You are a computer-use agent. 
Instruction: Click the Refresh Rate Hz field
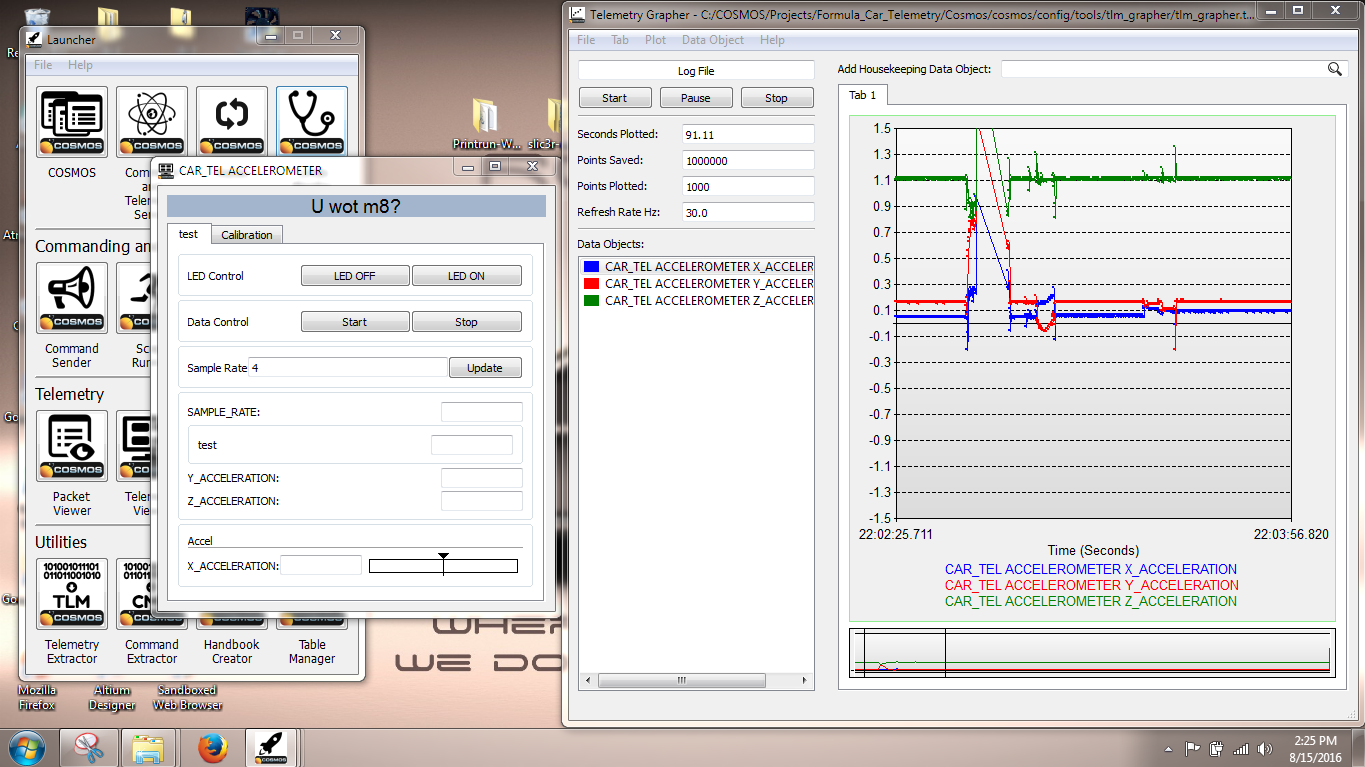point(748,212)
